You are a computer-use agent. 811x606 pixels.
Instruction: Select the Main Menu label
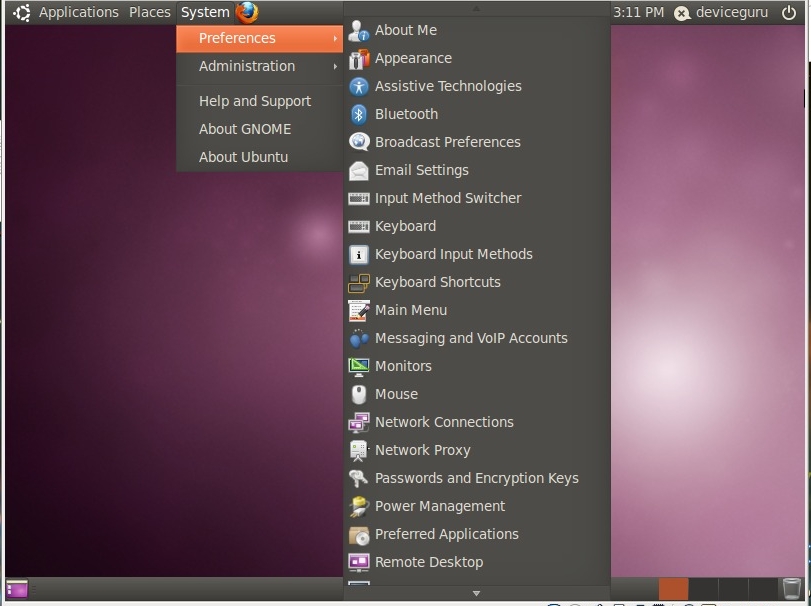pos(411,310)
